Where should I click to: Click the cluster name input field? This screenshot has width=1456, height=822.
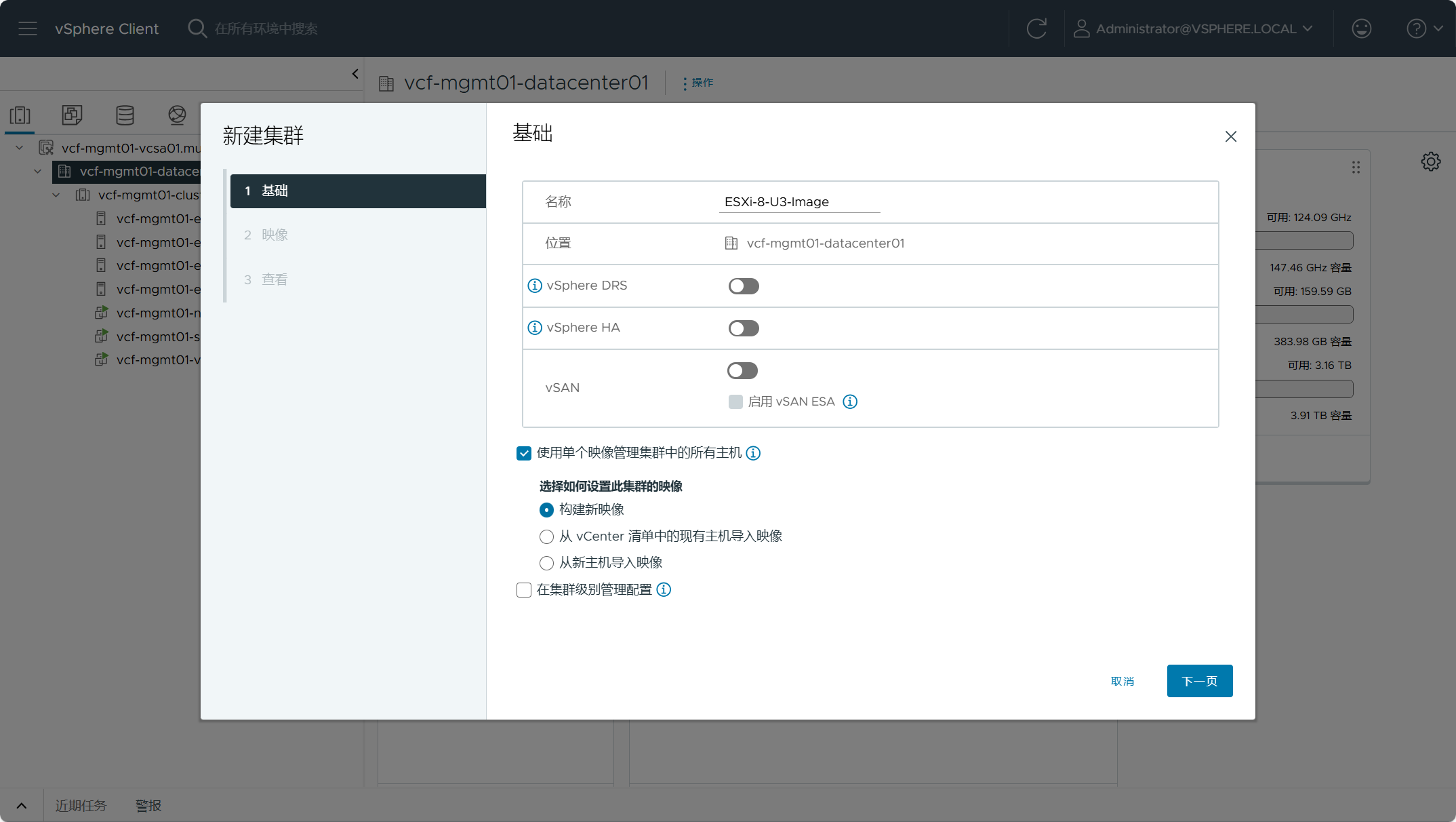[799, 202]
